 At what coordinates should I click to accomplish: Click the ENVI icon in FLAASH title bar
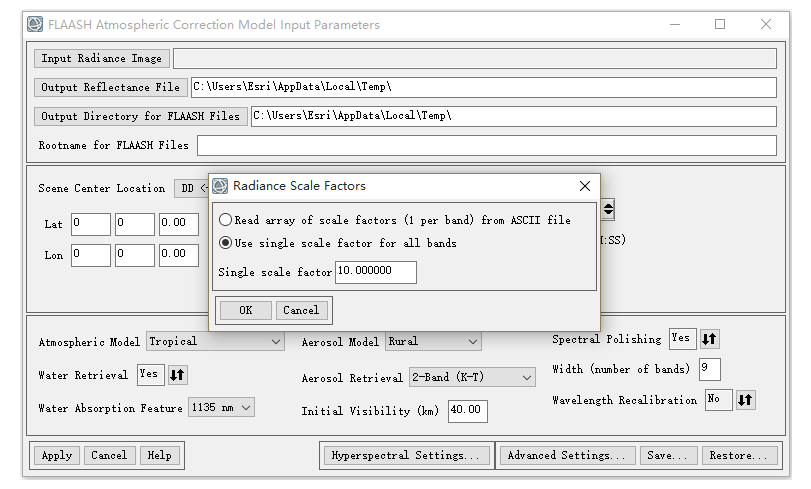(35, 24)
